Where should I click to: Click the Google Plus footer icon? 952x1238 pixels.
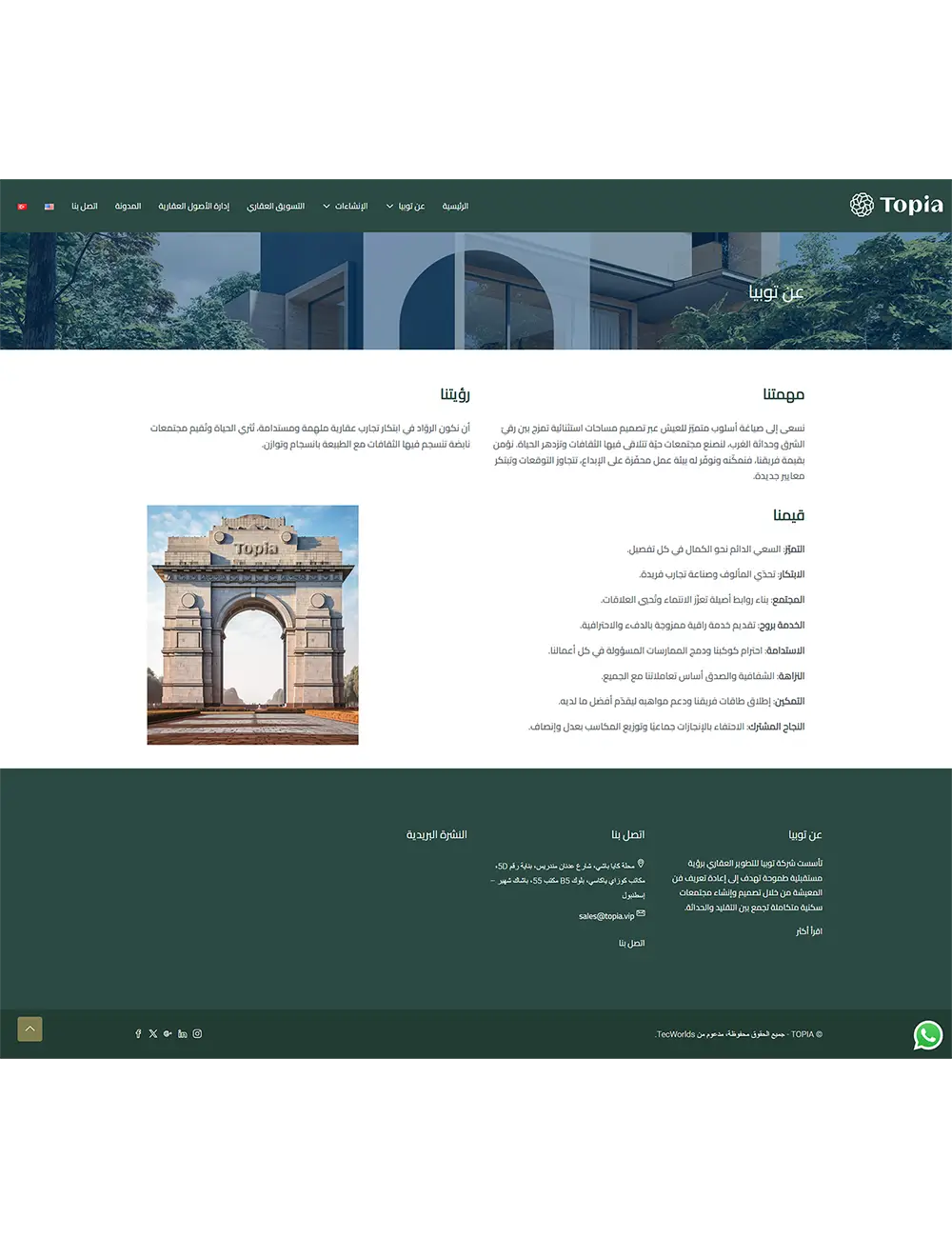tap(168, 1033)
